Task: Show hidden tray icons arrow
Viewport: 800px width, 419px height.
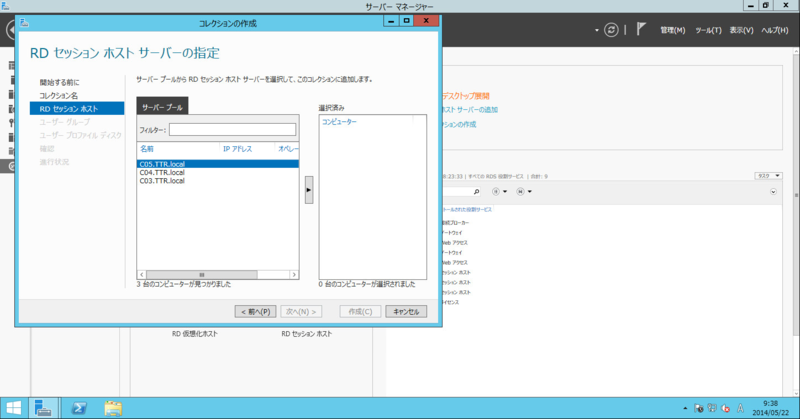Action: (685, 408)
